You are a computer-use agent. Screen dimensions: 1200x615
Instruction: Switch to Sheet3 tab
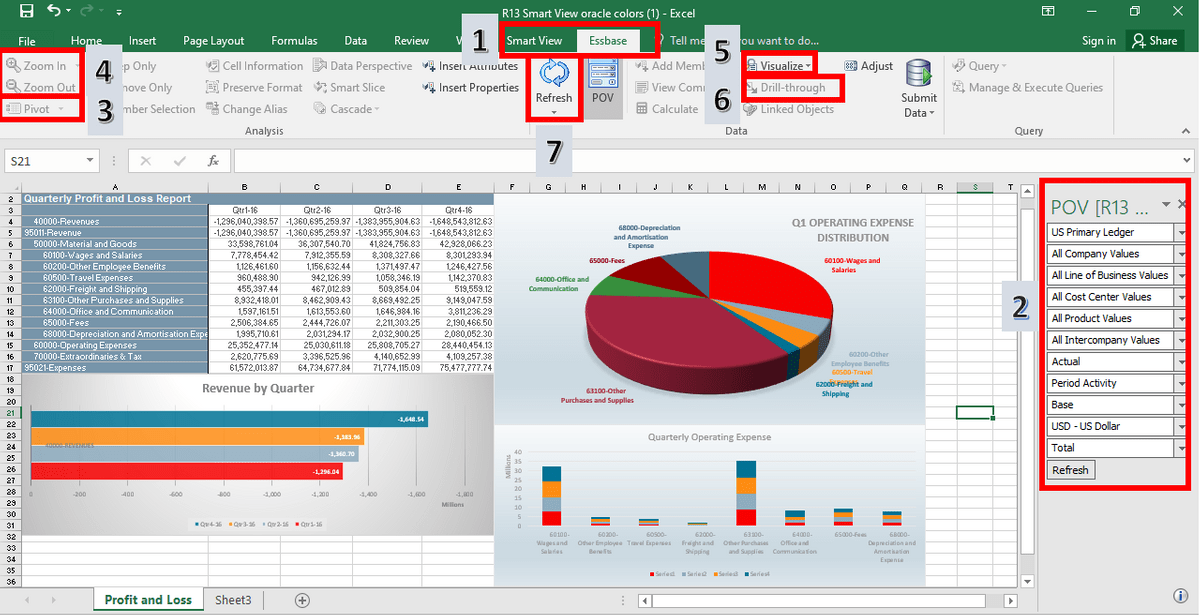click(233, 600)
